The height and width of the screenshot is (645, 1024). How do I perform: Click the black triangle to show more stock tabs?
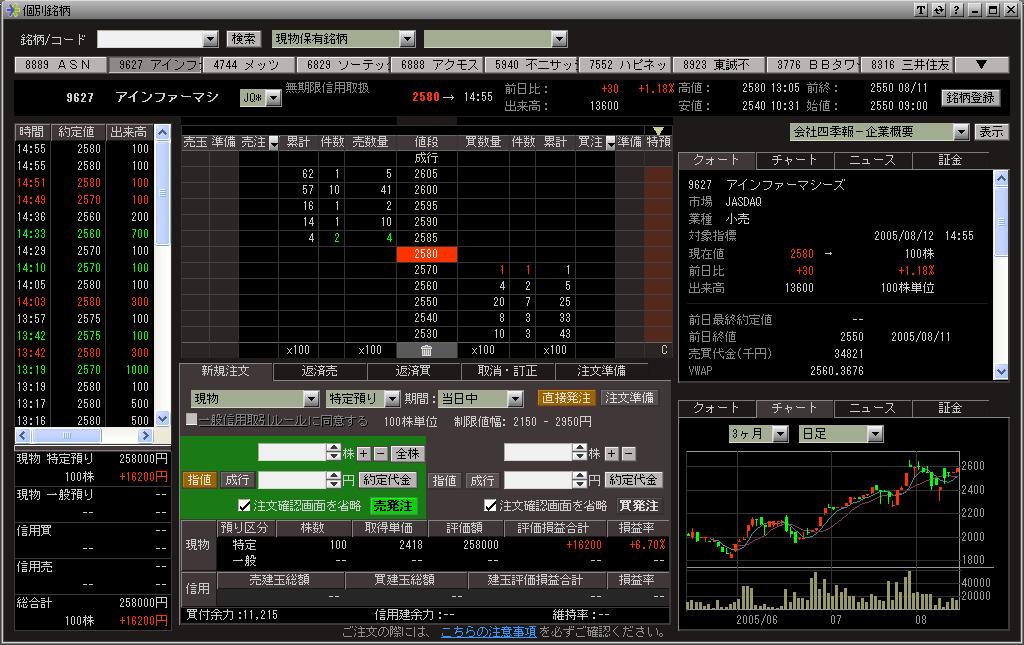point(981,65)
